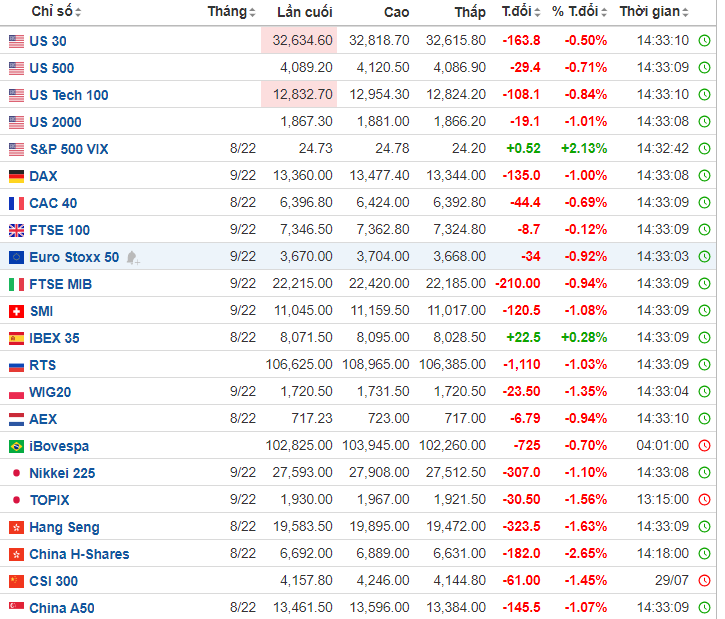Sort table by Chỉ số column
The width and height of the screenshot is (725, 619).
click(56, 12)
